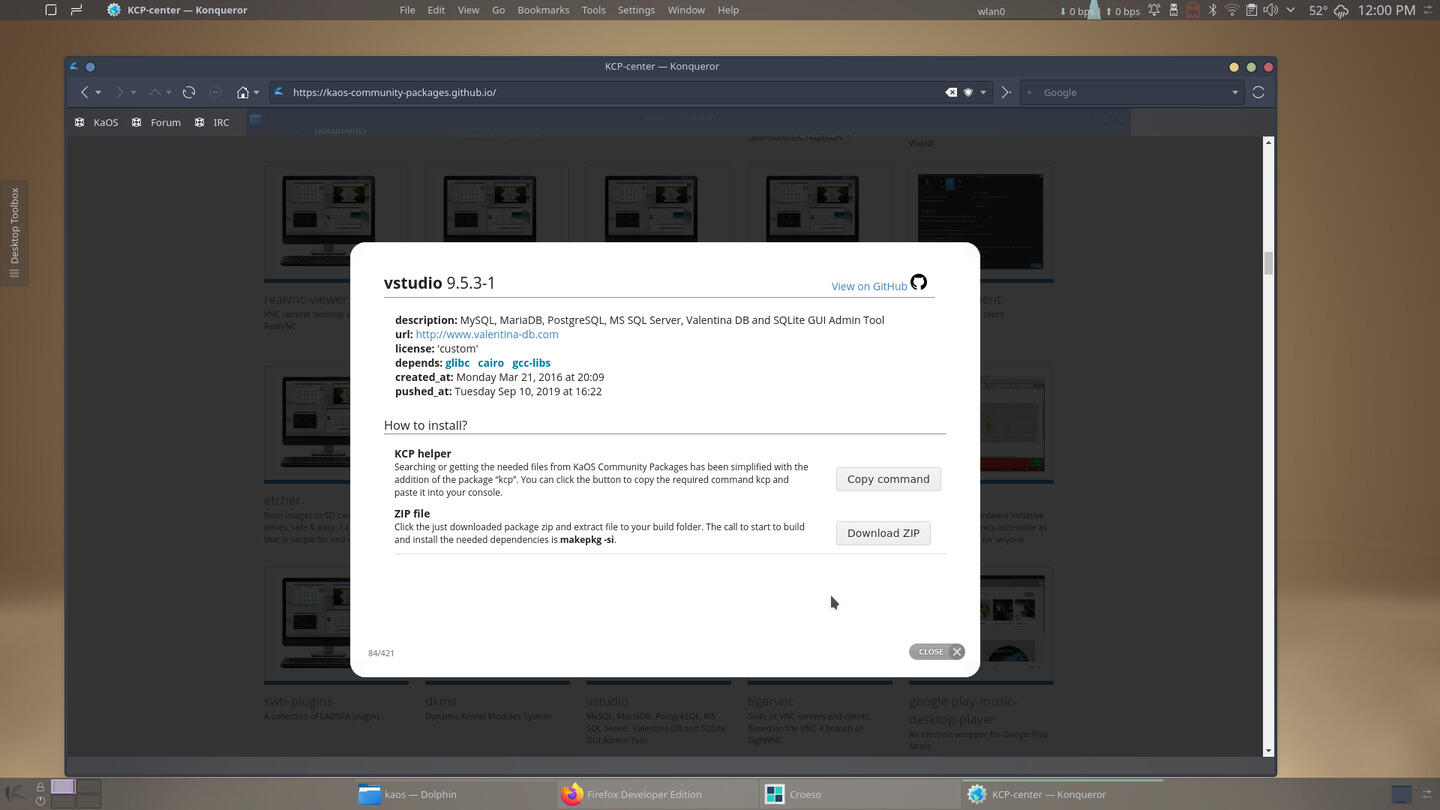Switch to Firefox Developer Edition in taskbar
Viewport: 1440px width, 810px height.
pos(657,794)
